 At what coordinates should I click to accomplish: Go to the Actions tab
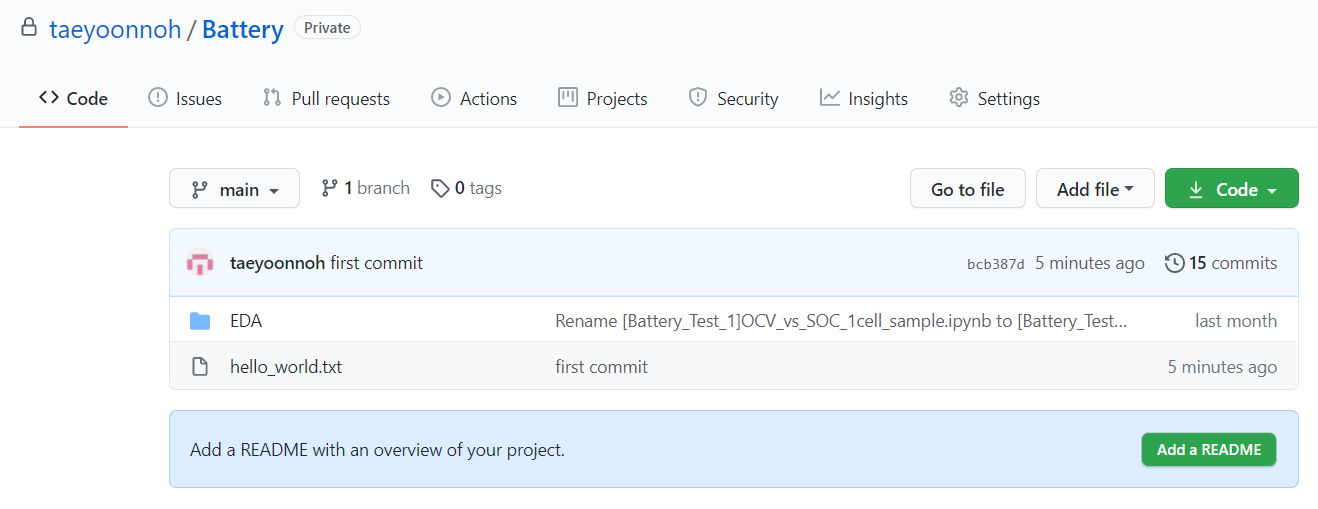tap(474, 98)
